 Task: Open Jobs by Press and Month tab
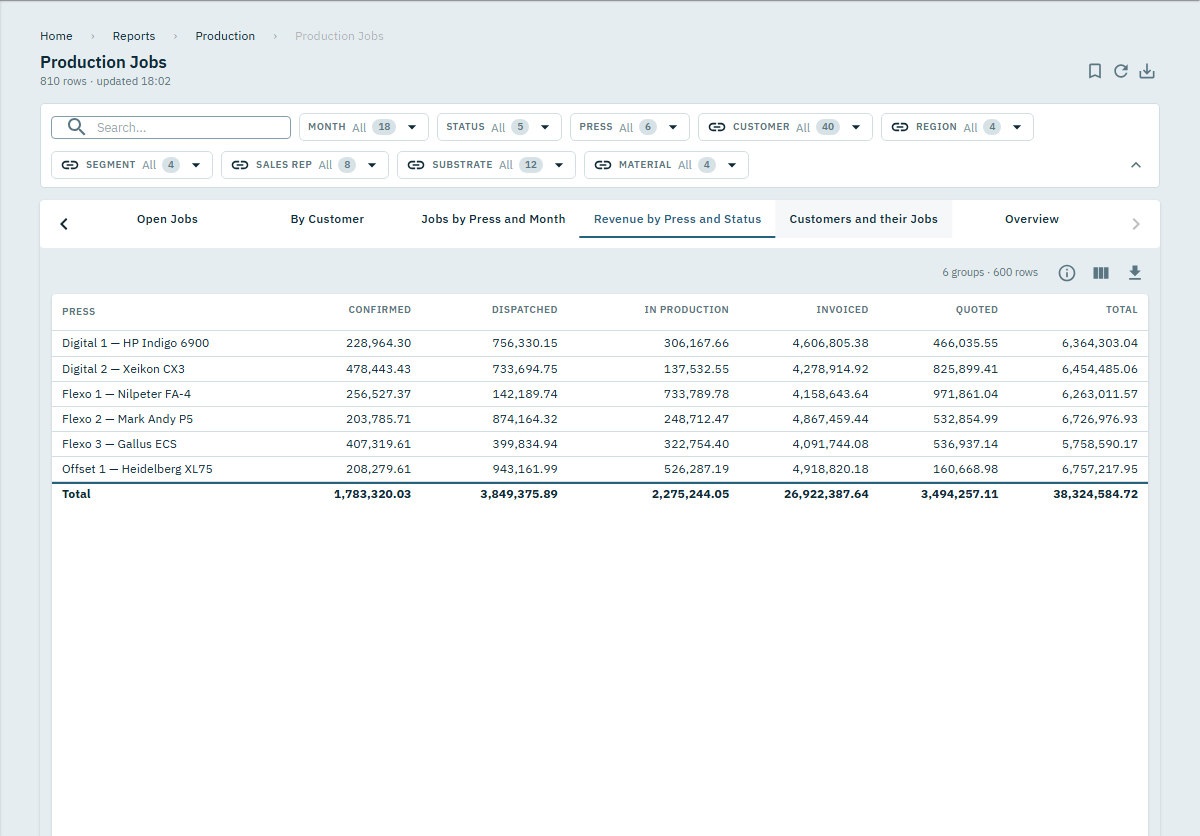tap(493, 219)
